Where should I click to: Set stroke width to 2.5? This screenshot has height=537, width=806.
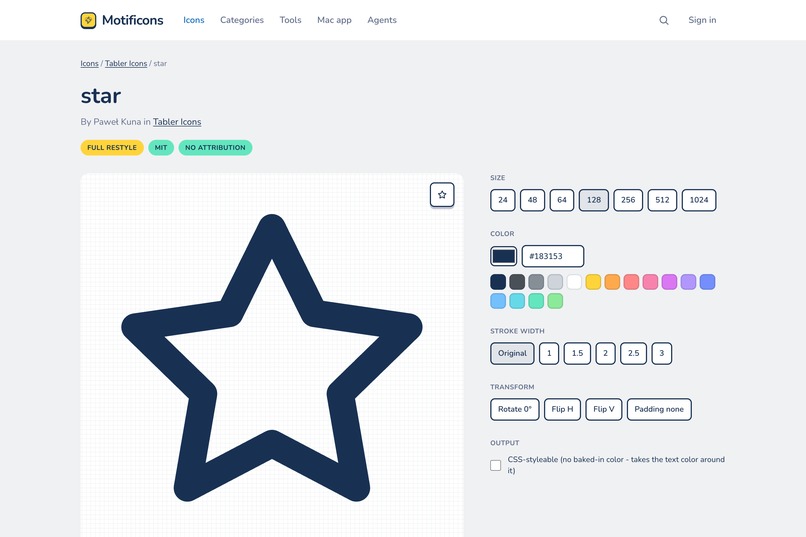pos(633,354)
